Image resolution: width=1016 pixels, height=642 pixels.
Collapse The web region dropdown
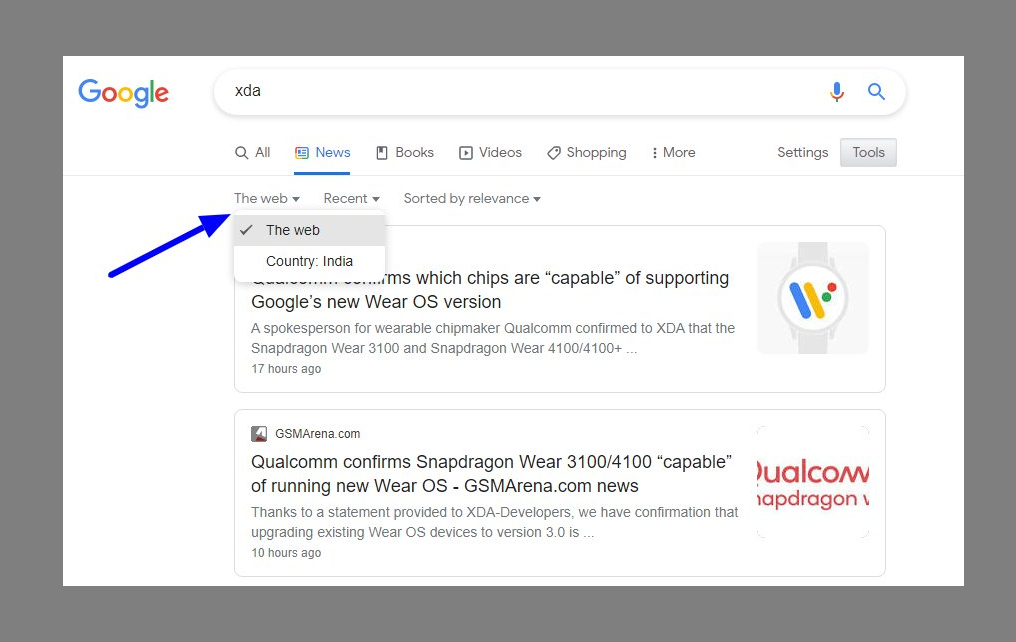267,198
